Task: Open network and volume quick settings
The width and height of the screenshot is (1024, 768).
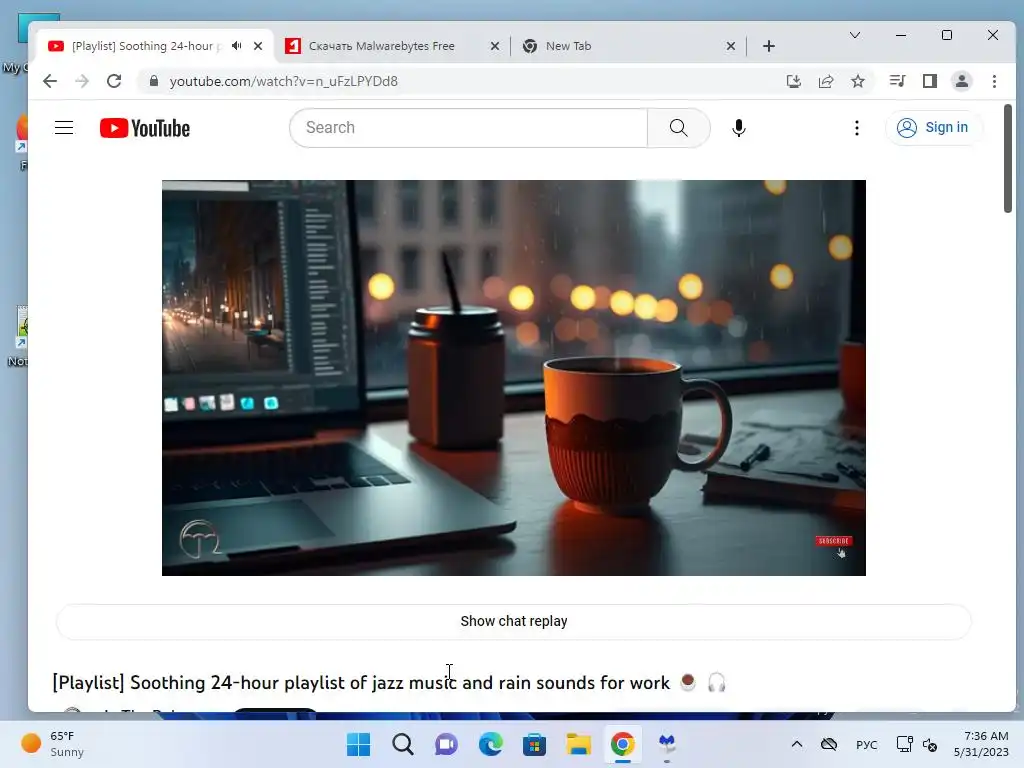Action: coord(917,744)
